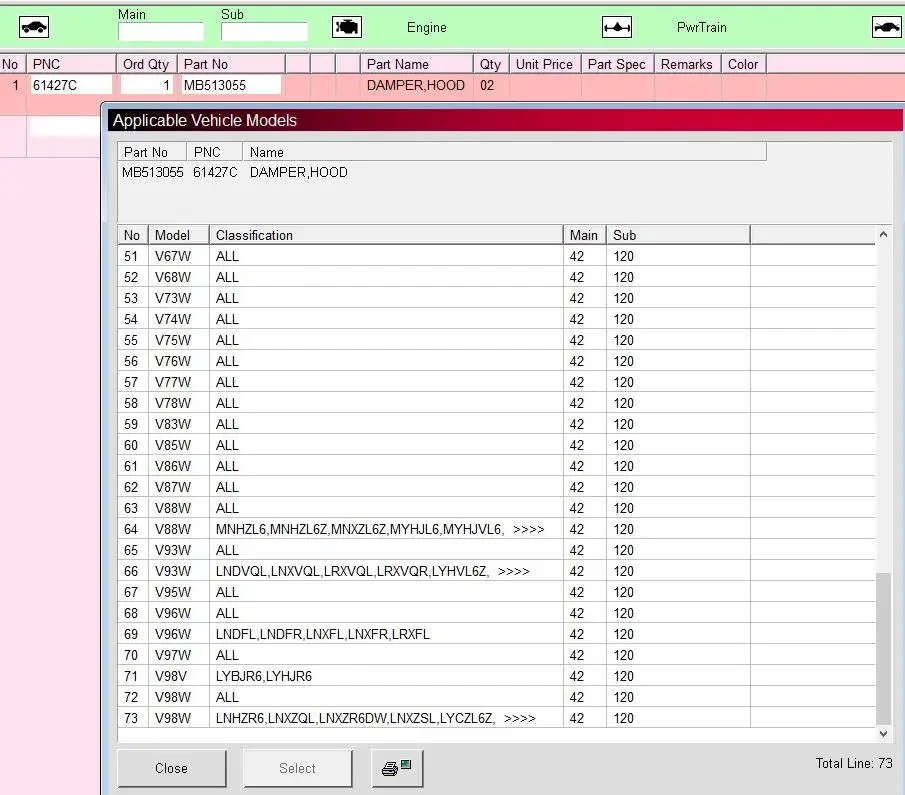Click the Sub column header in models list

click(678, 235)
